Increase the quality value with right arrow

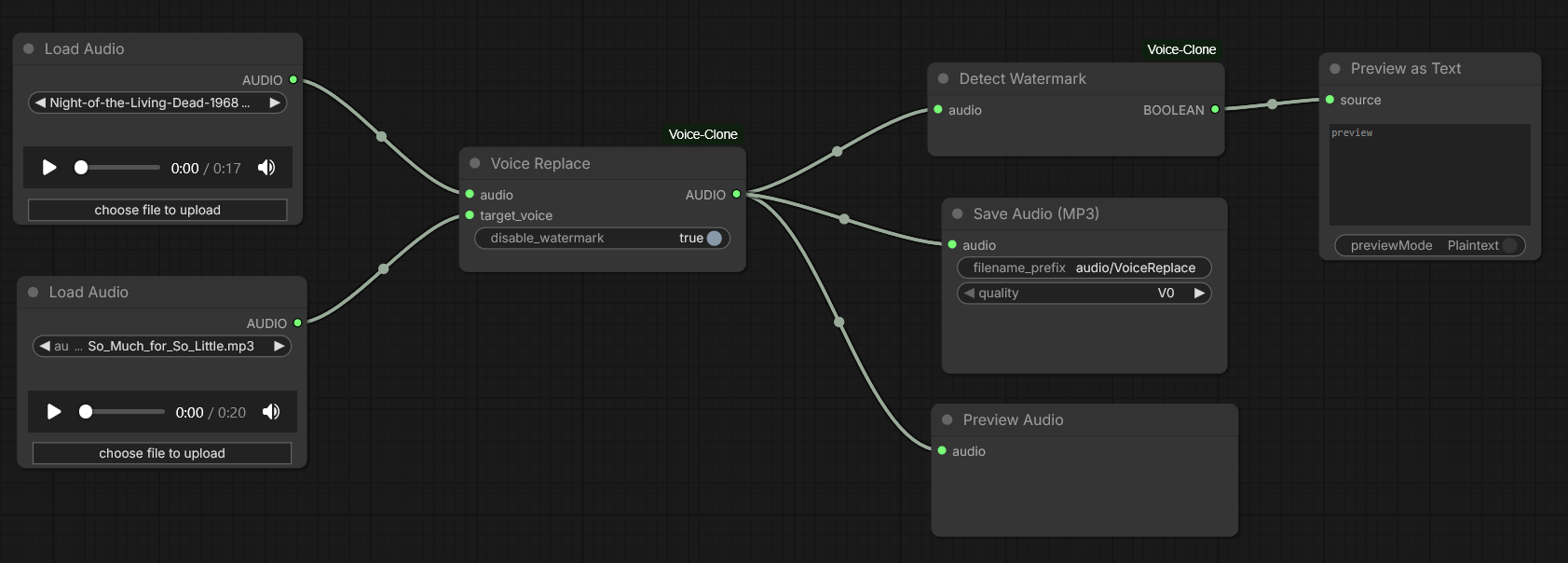click(1199, 294)
